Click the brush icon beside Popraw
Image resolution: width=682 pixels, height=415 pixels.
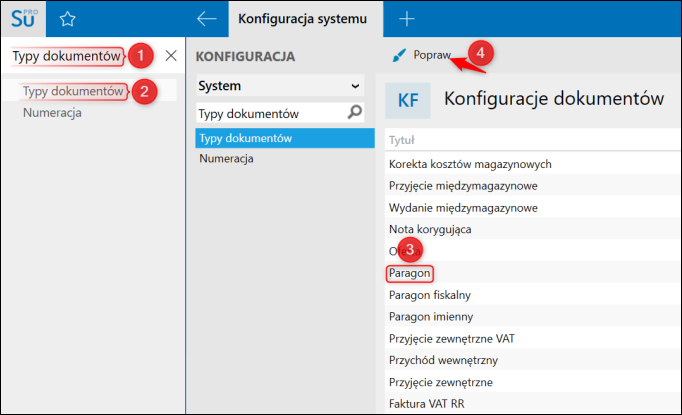point(398,54)
